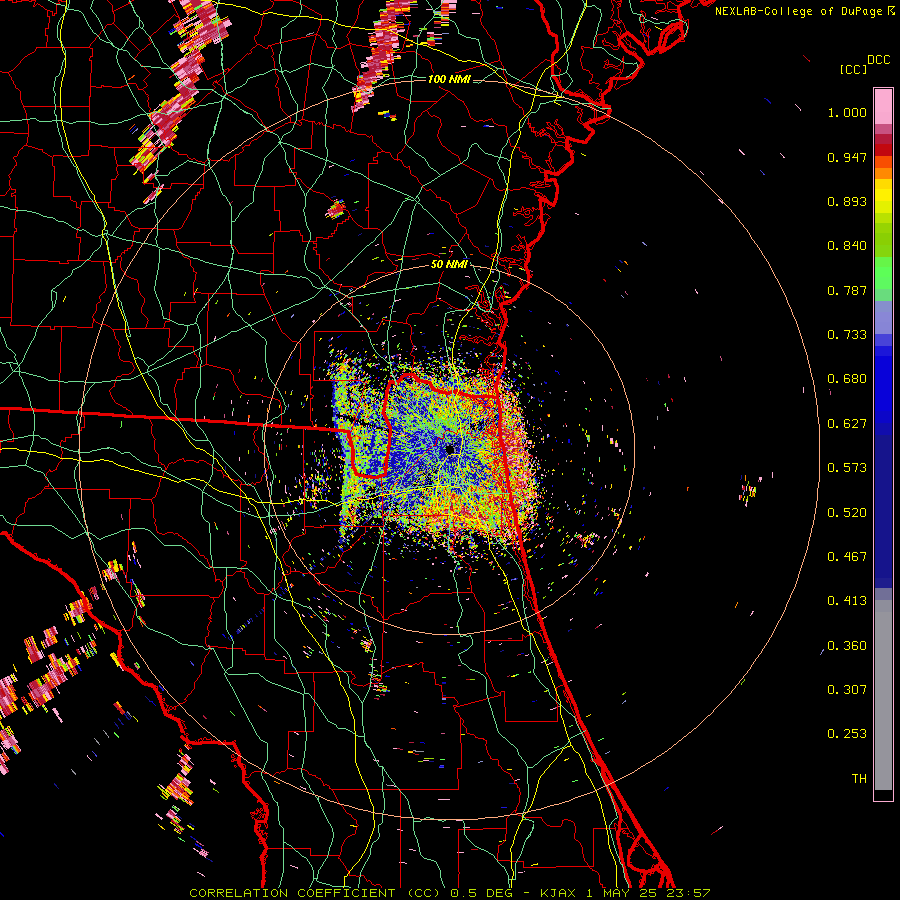
Task: Click the 50 NMI range ring label
Action: pos(449,265)
